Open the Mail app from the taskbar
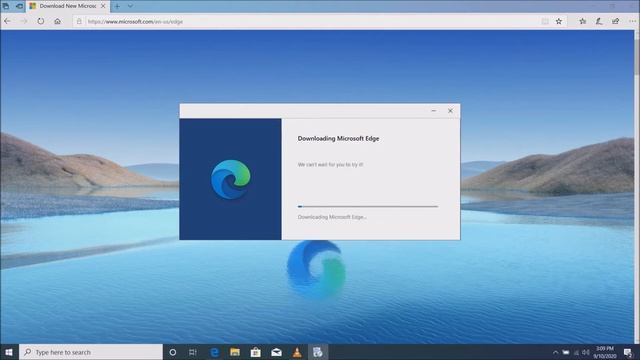This screenshot has height=360, width=640. point(276,352)
